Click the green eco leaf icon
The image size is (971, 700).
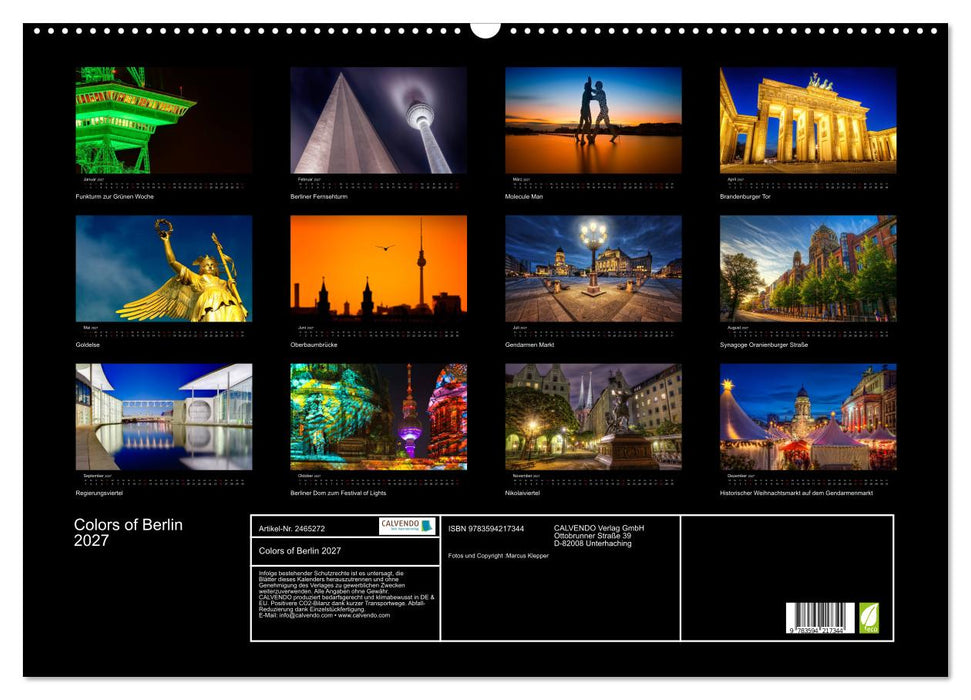869,618
